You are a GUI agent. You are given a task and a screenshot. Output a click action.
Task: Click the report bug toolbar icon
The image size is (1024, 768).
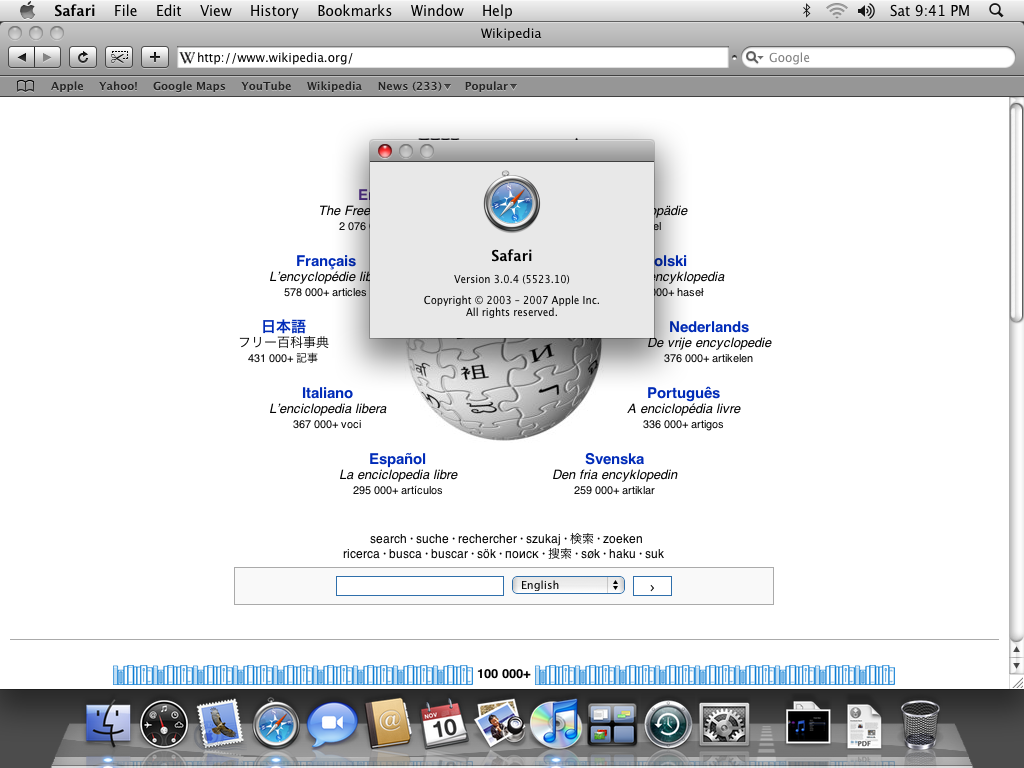(x=118, y=57)
